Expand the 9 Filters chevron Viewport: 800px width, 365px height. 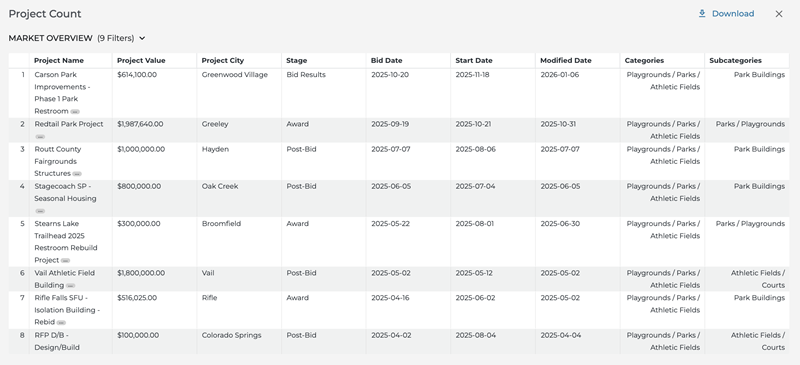142,38
